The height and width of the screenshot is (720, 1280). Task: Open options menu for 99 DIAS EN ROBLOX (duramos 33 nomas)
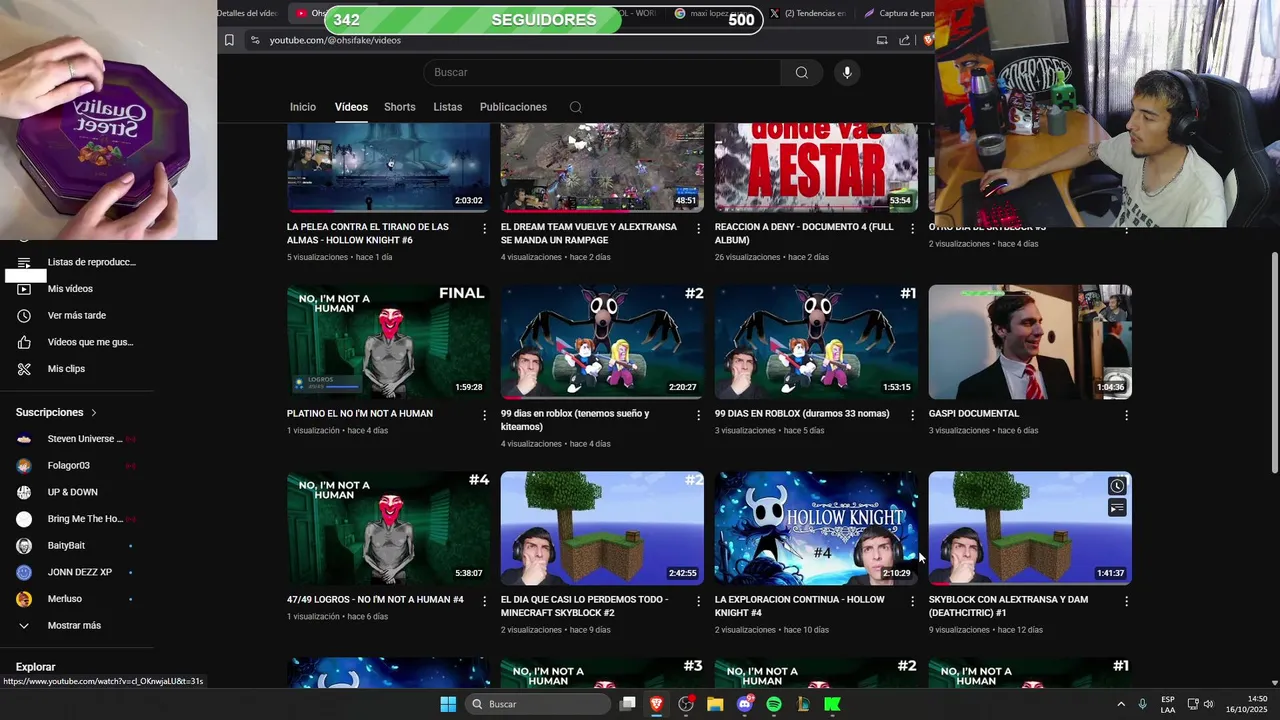pyautogui.click(x=912, y=415)
